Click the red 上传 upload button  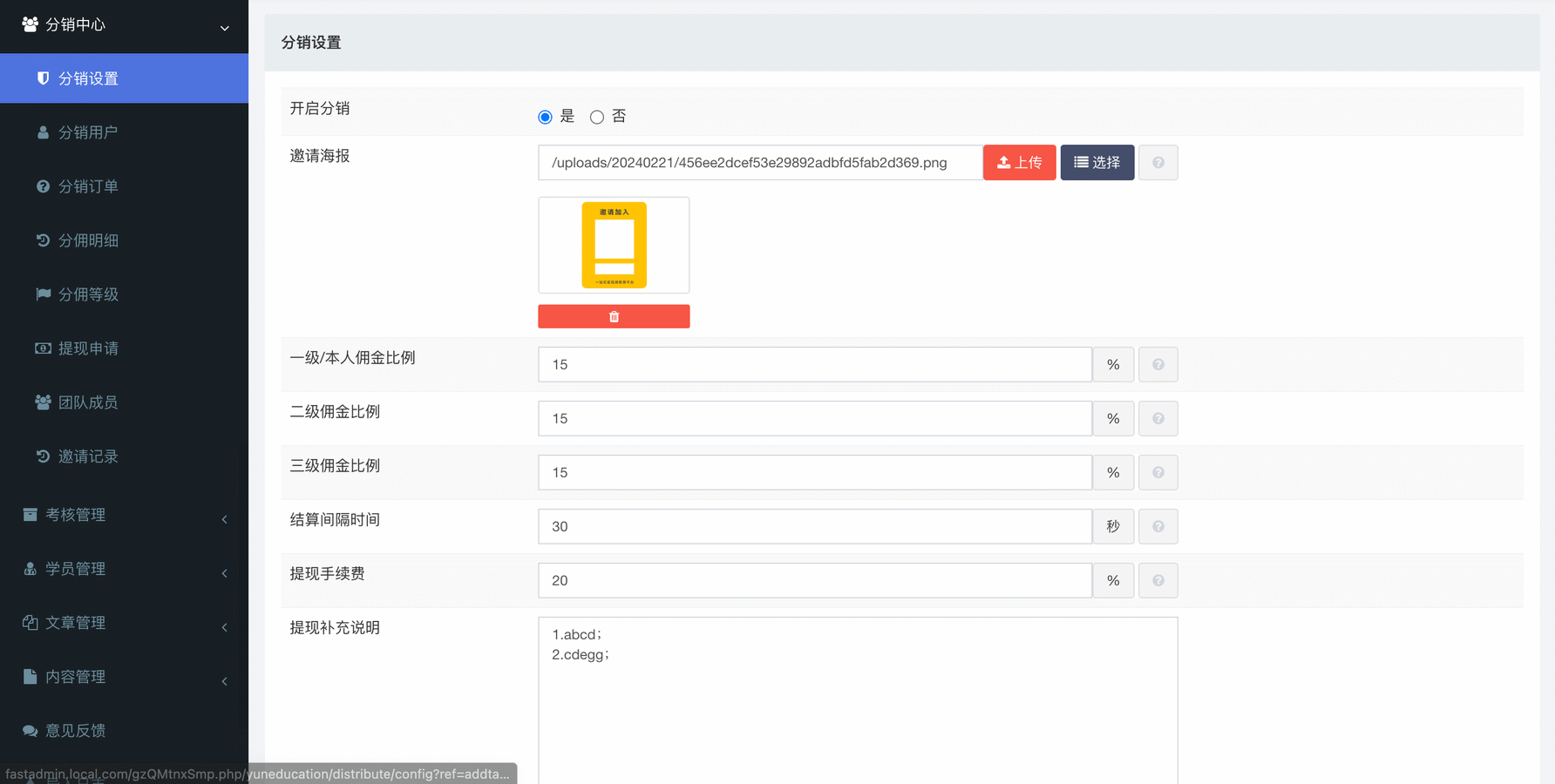coord(1019,163)
